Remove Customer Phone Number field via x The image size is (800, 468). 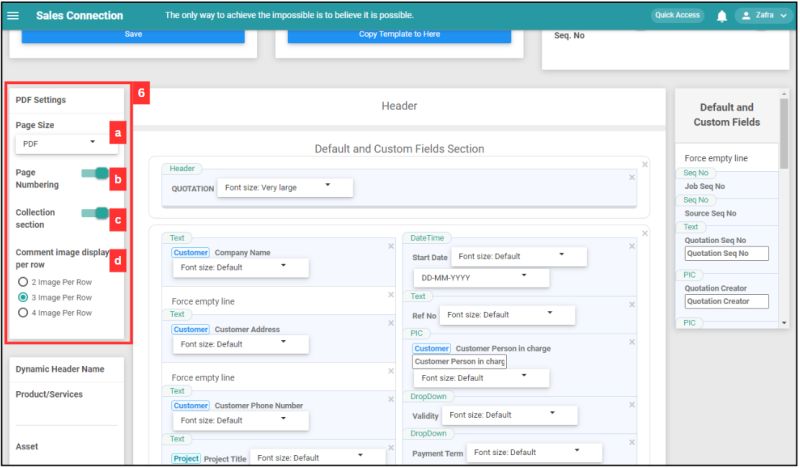pos(391,399)
